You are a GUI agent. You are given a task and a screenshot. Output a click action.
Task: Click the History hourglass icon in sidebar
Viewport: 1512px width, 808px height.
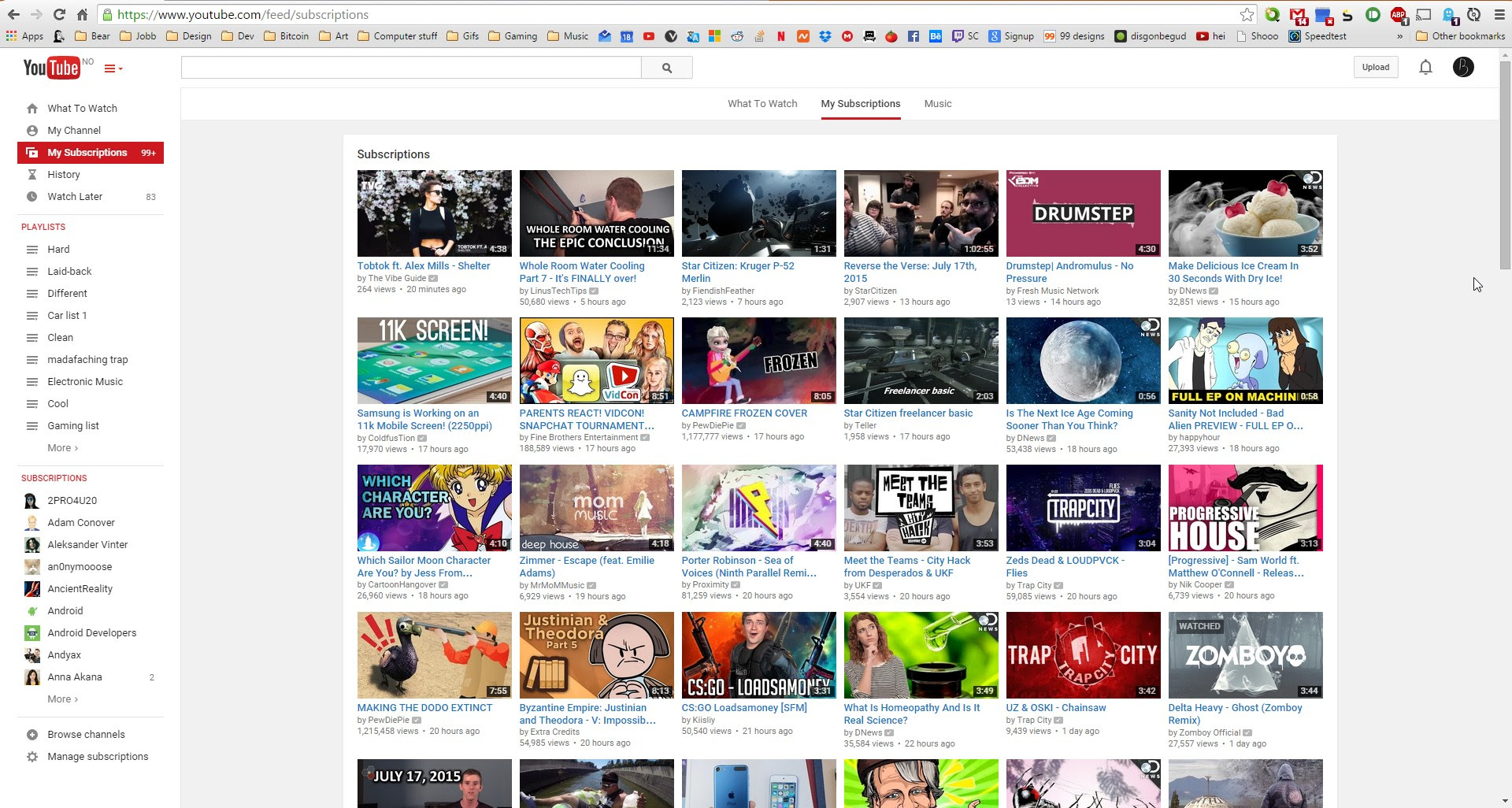(32, 175)
